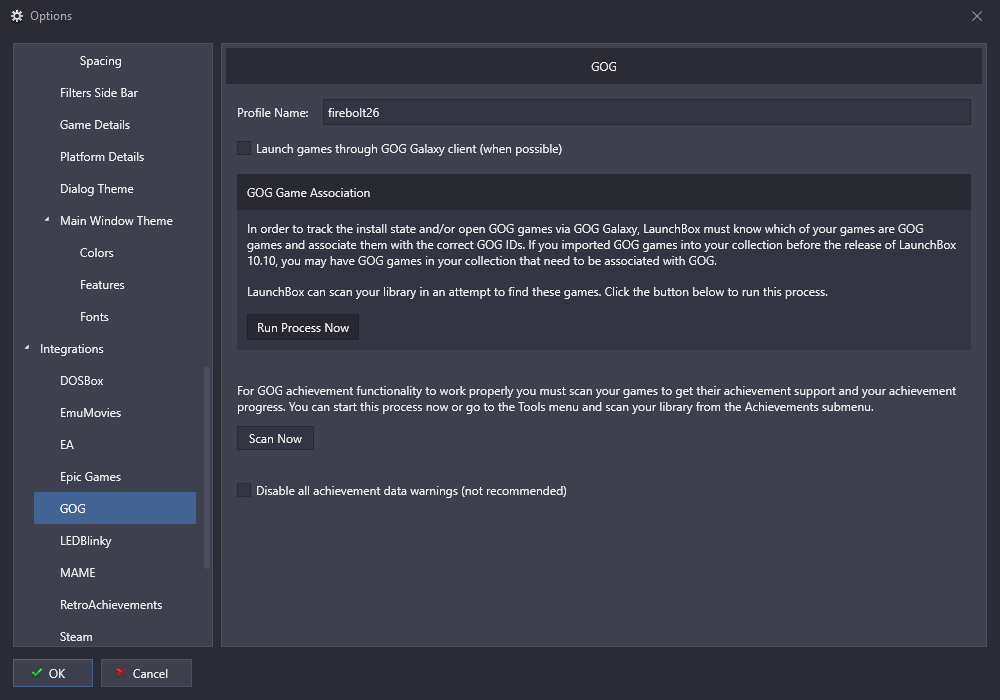1000x700 pixels.
Task: Open EA integration settings
Action: click(x=66, y=445)
